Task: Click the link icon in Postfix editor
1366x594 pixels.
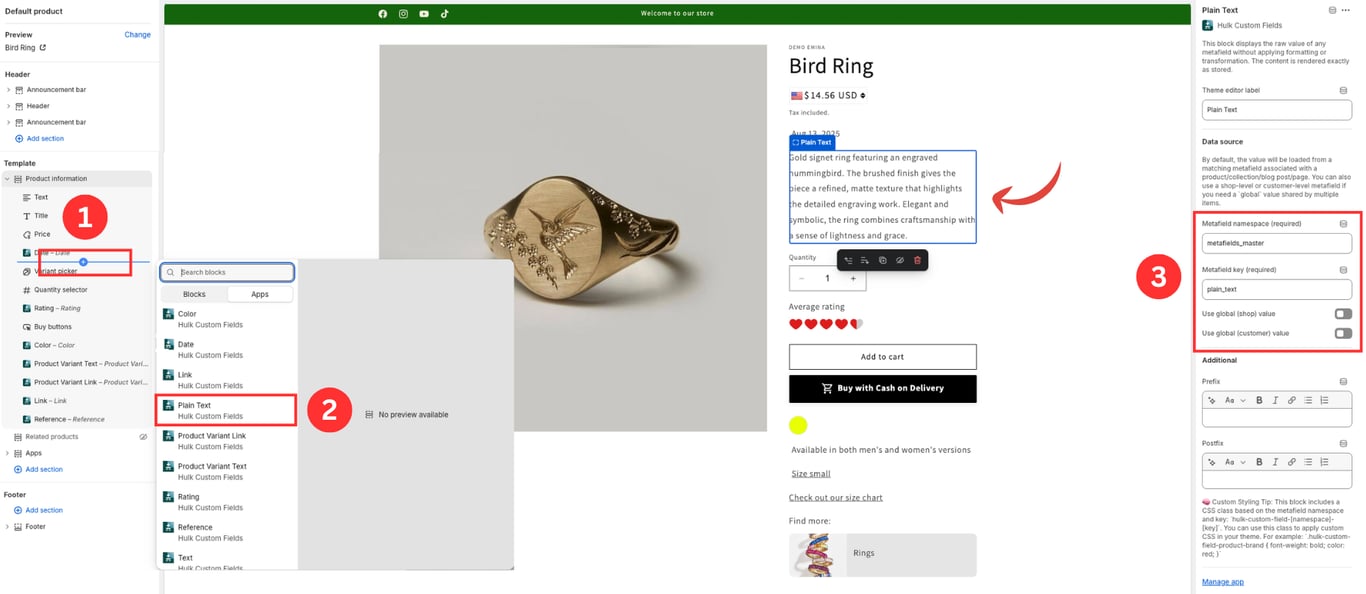Action: [1291, 462]
